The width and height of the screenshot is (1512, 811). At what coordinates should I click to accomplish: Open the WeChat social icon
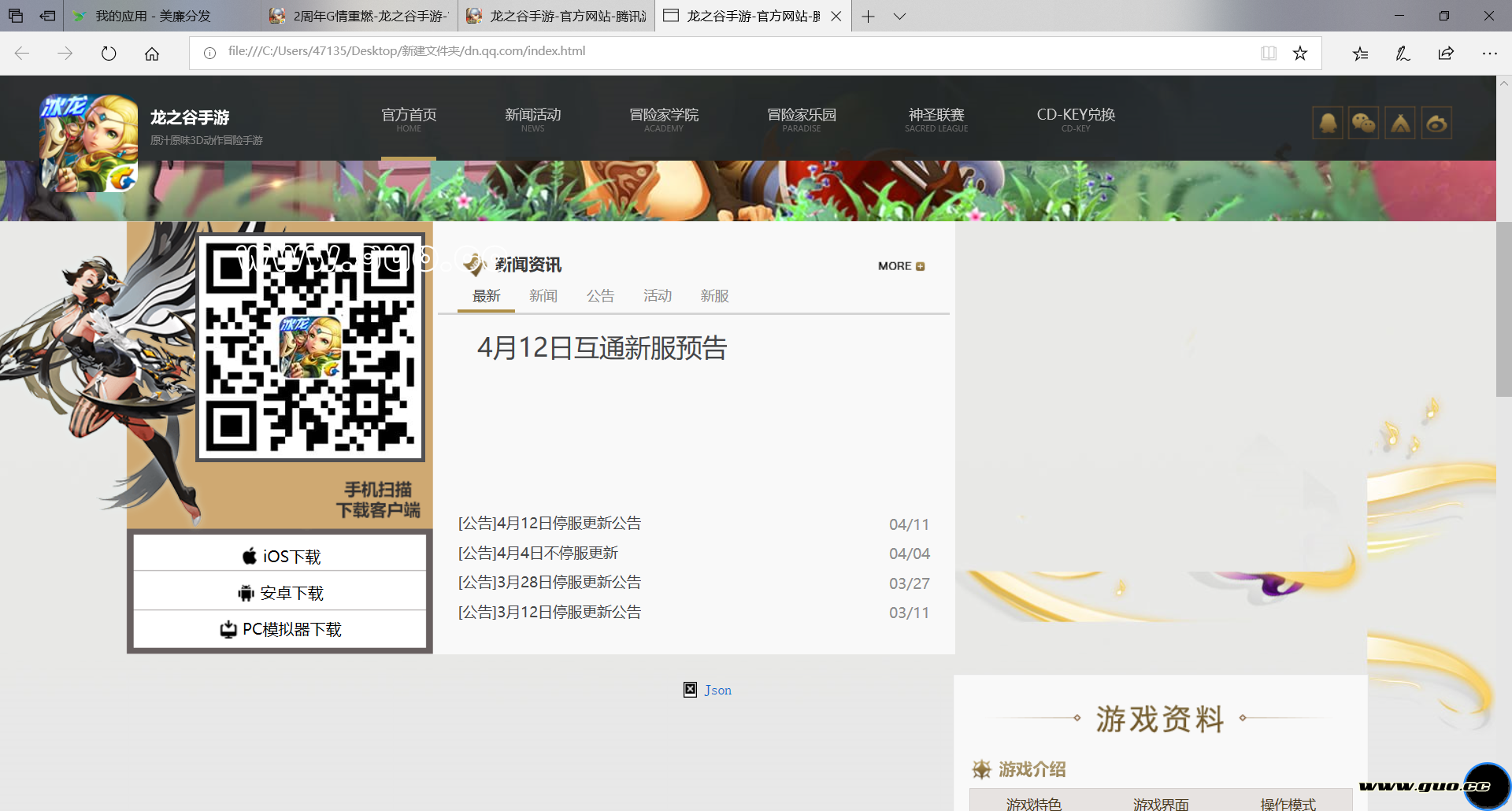point(1364,123)
